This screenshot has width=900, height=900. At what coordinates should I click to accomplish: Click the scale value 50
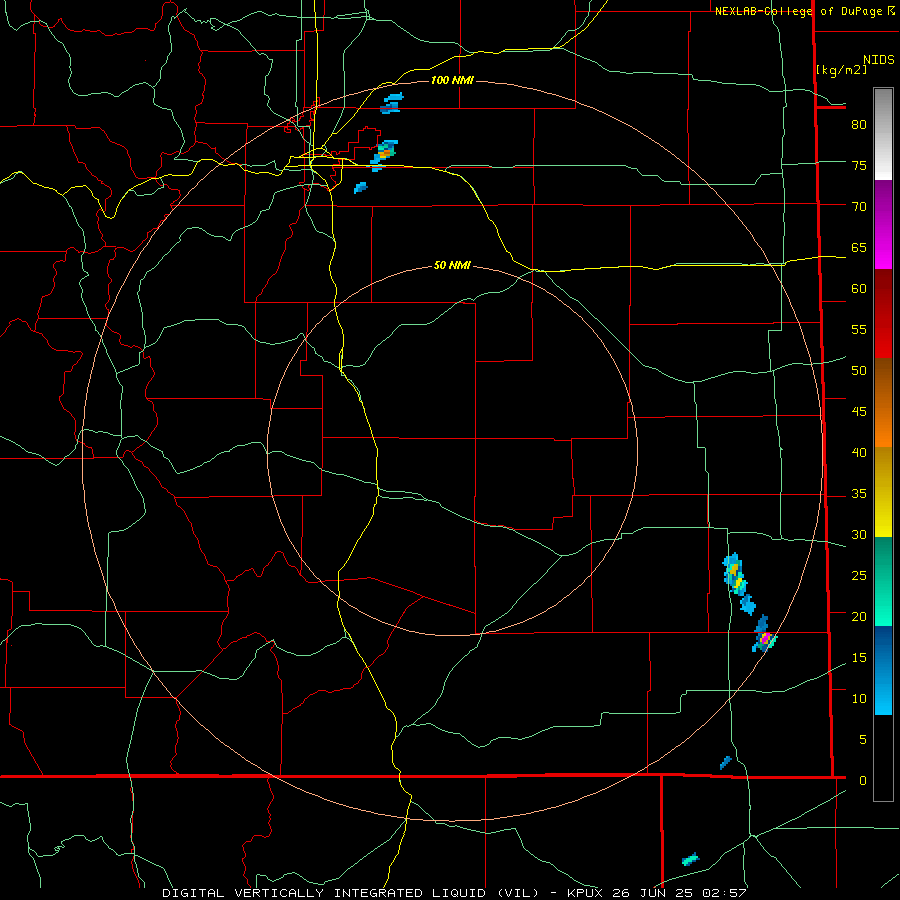click(x=859, y=371)
